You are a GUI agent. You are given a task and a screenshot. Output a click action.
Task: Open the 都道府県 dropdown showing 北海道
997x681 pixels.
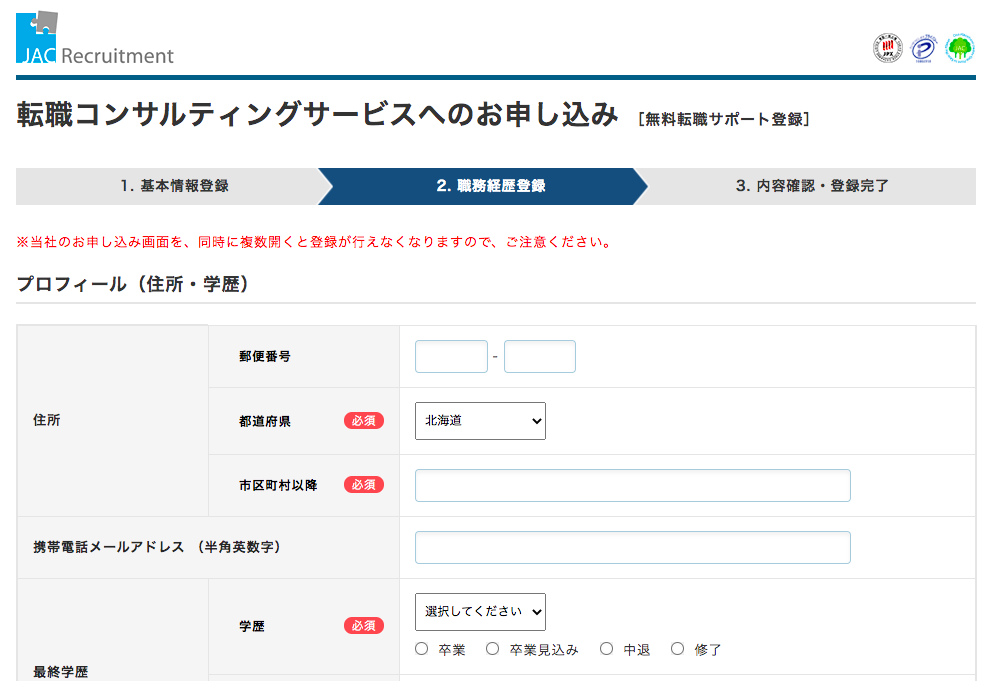coord(480,421)
